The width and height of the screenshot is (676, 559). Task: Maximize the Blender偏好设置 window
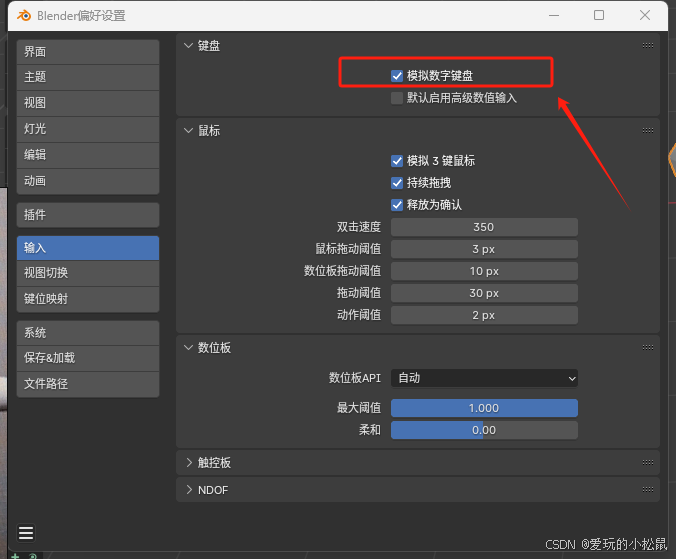[x=599, y=16]
